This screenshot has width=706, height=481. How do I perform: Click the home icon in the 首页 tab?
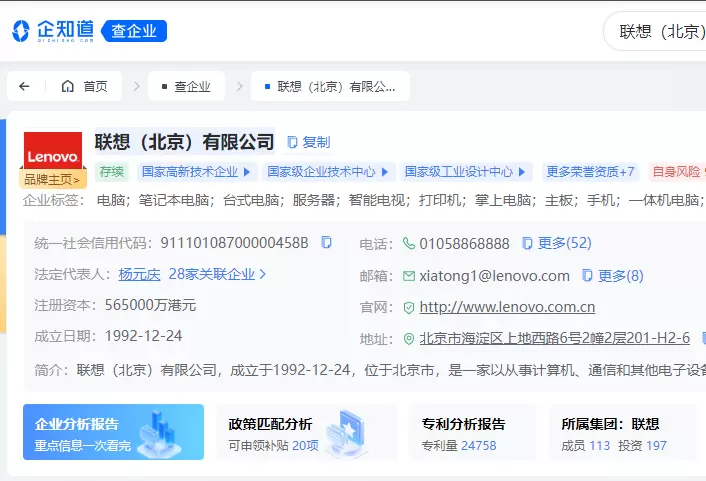tap(68, 87)
